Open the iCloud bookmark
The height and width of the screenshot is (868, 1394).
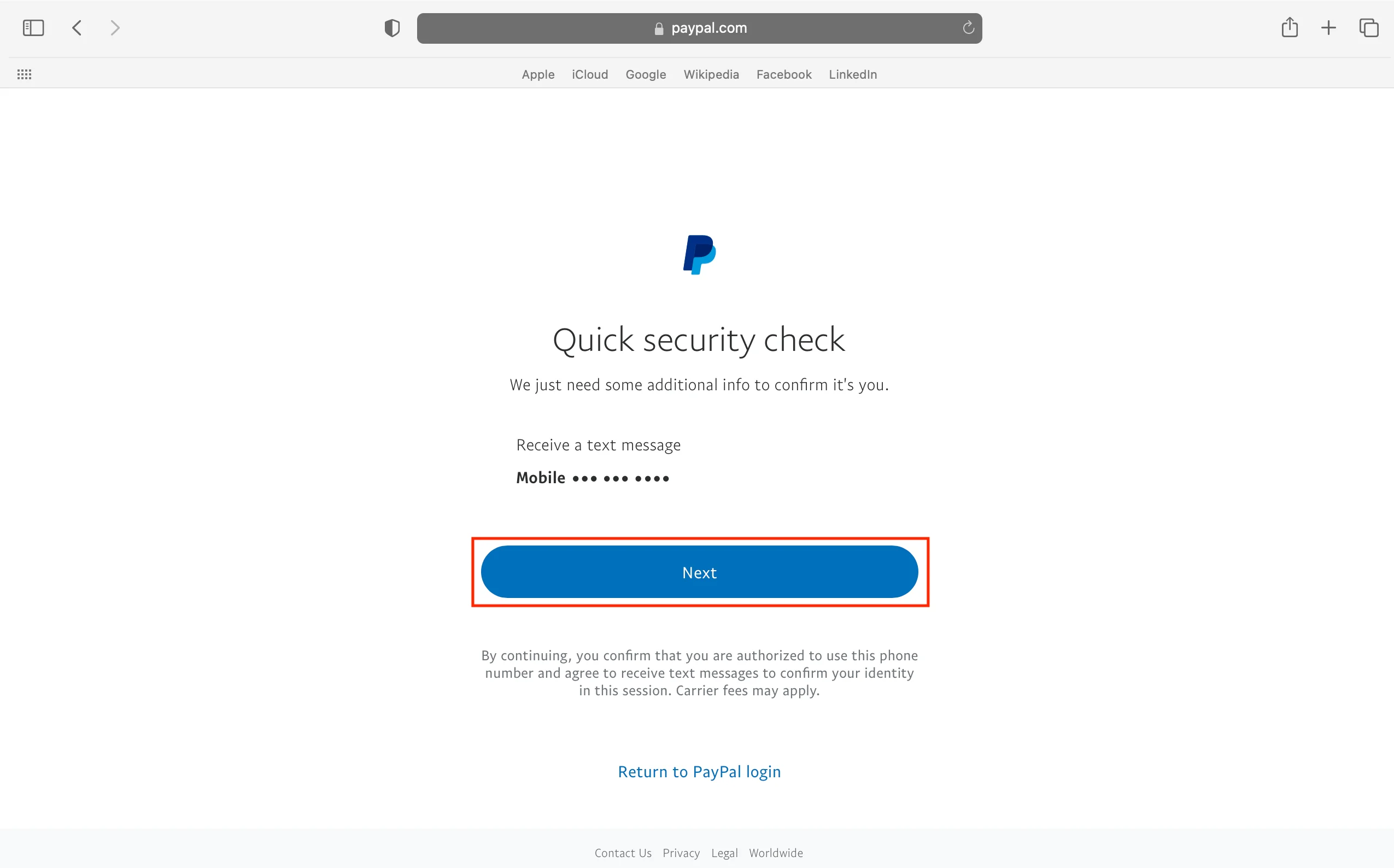[x=590, y=75]
